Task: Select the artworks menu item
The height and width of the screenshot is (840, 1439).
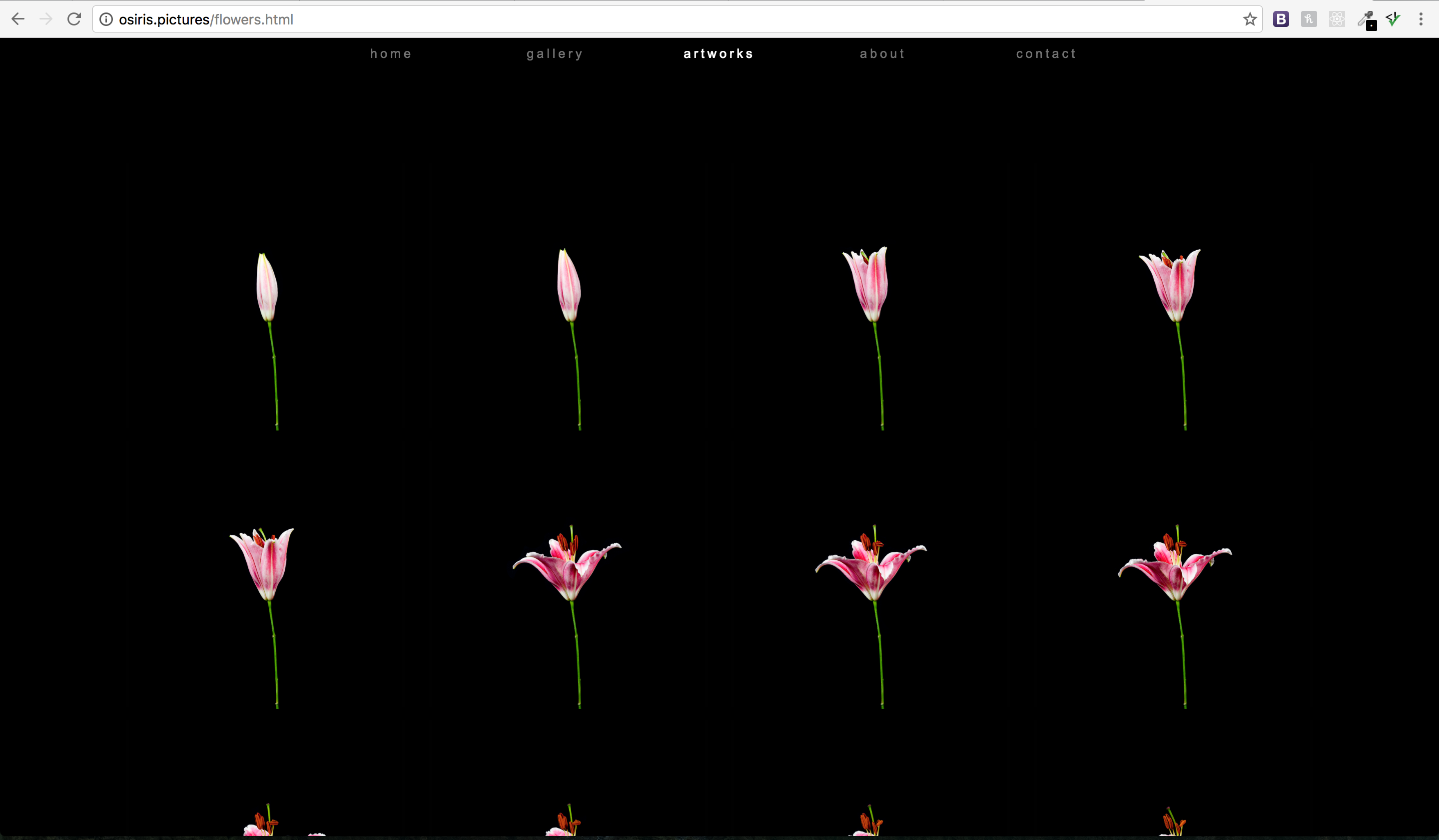Action: (719, 53)
